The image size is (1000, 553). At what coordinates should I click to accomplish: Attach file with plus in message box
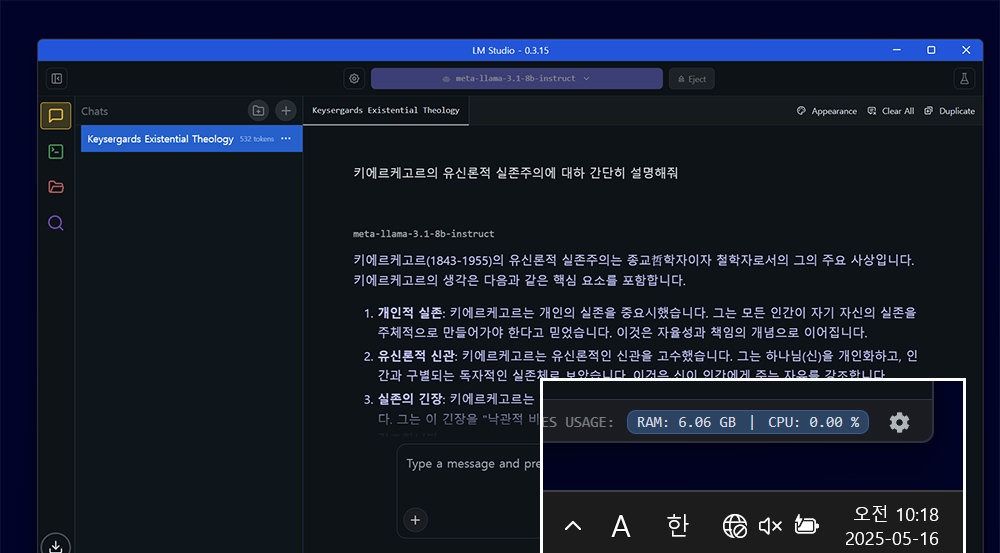point(415,520)
